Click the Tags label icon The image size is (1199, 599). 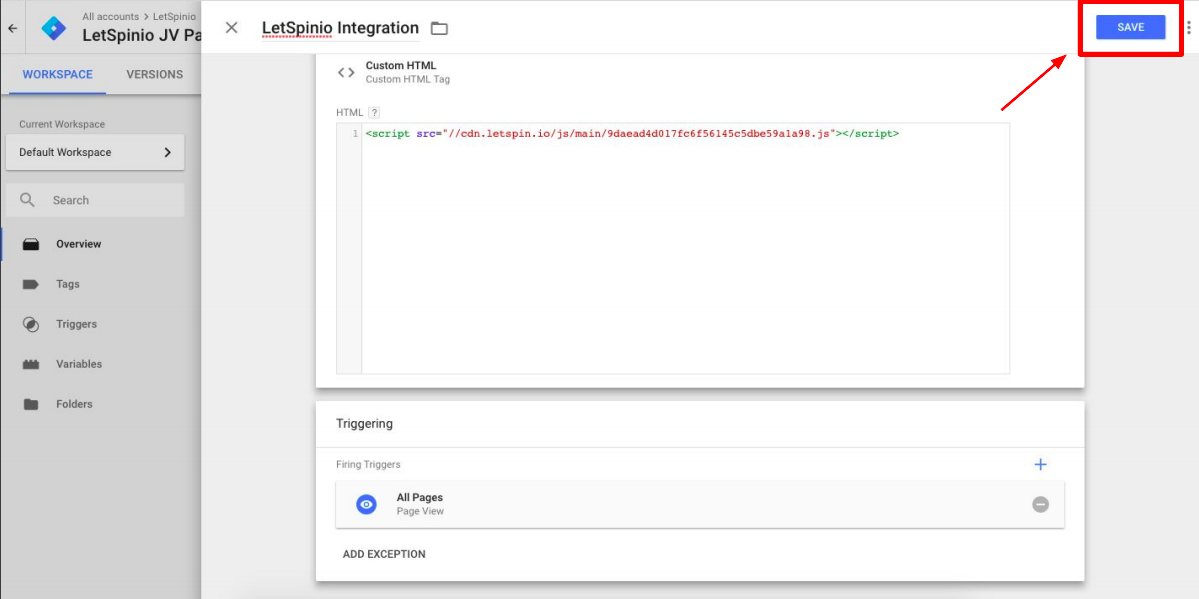pyautogui.click(x=31, y=284)
